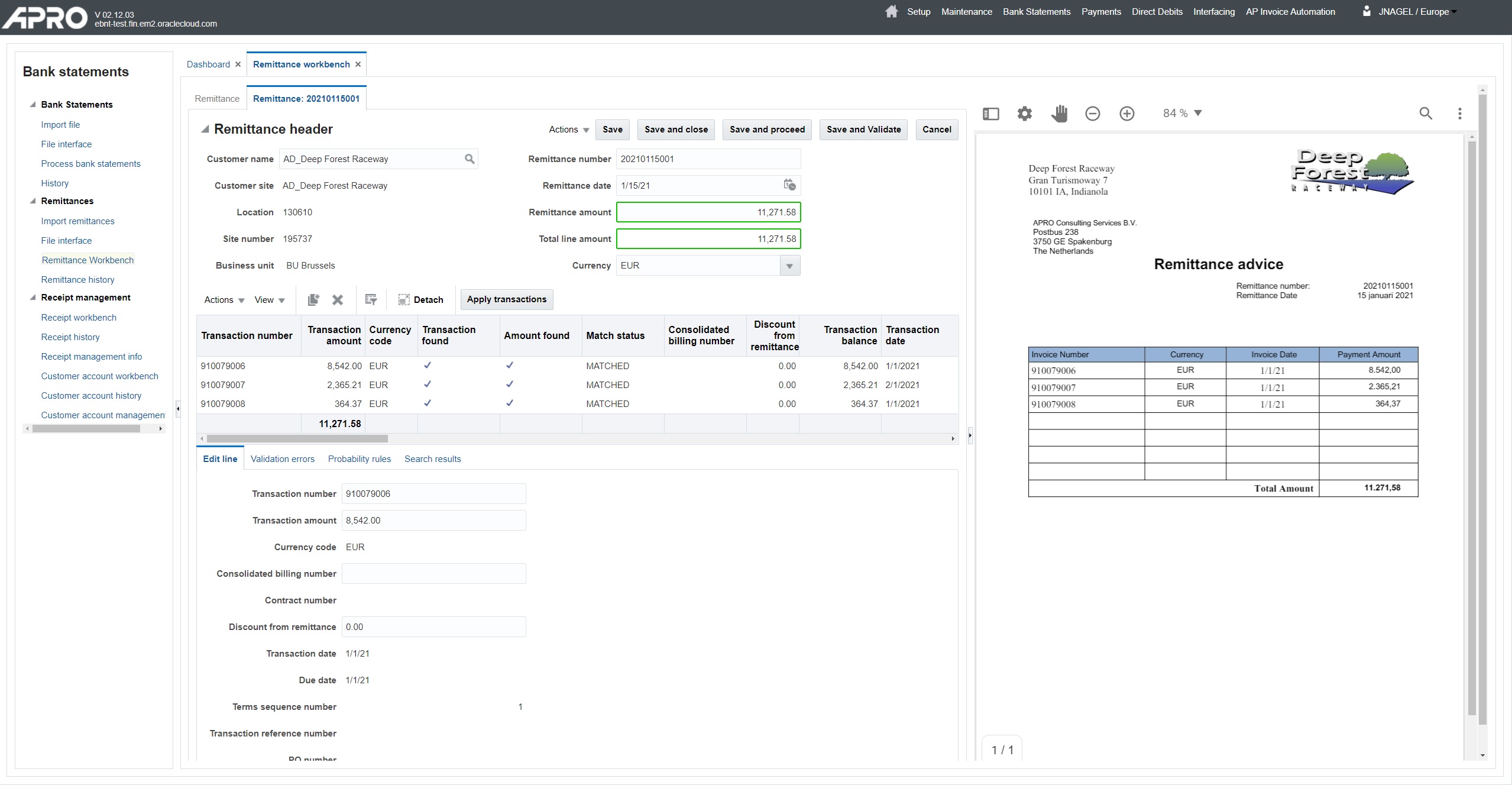Click the Save and Validate button
1512x785 pixels.
click(863, 130)
